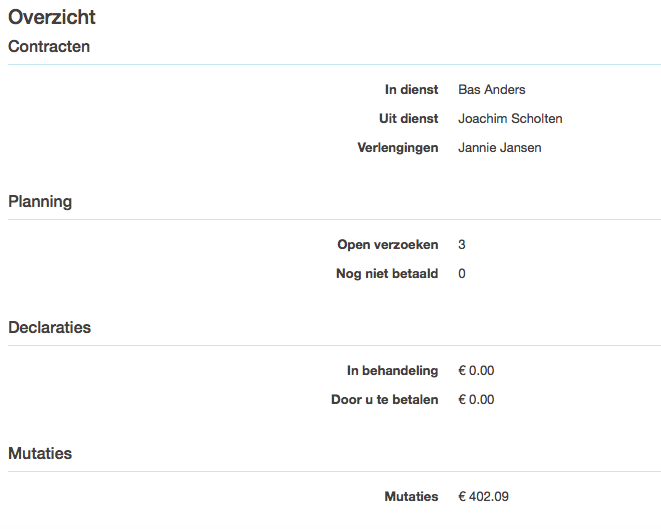This screenshot has height=529, width=661.
Task: Click the Declaraties section heading
Action: click(x=49, y=328)
